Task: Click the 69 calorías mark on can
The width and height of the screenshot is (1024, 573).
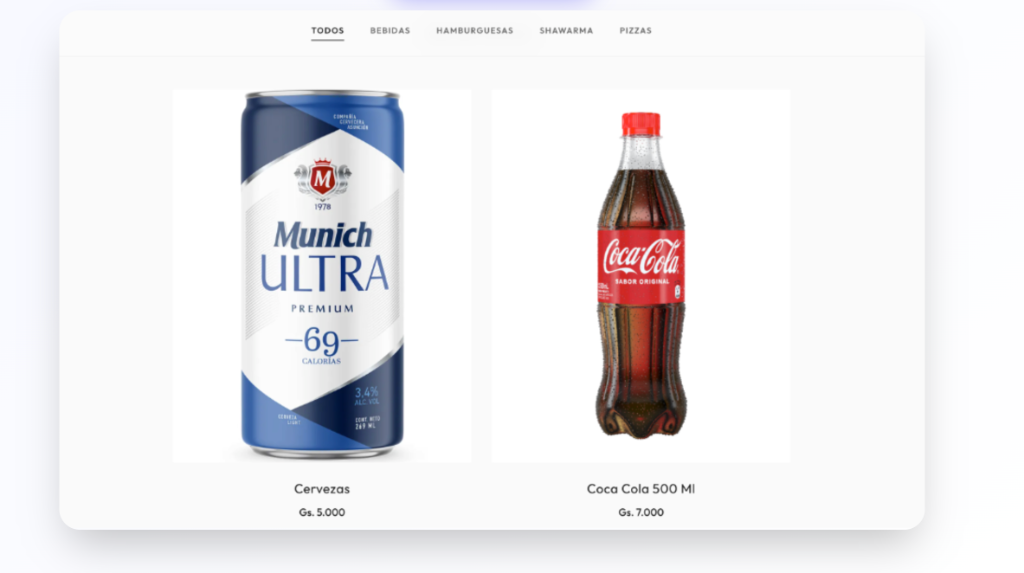Action: point(322,344)
